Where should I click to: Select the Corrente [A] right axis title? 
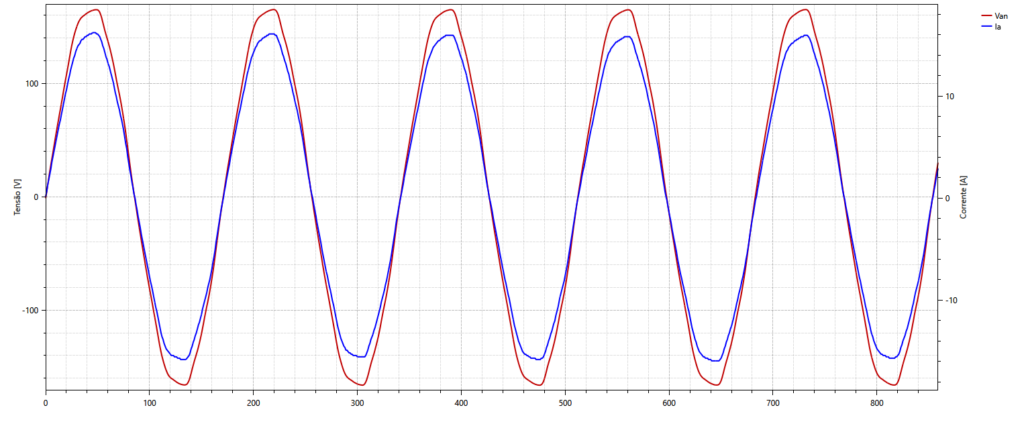click(x=963, y=197)
